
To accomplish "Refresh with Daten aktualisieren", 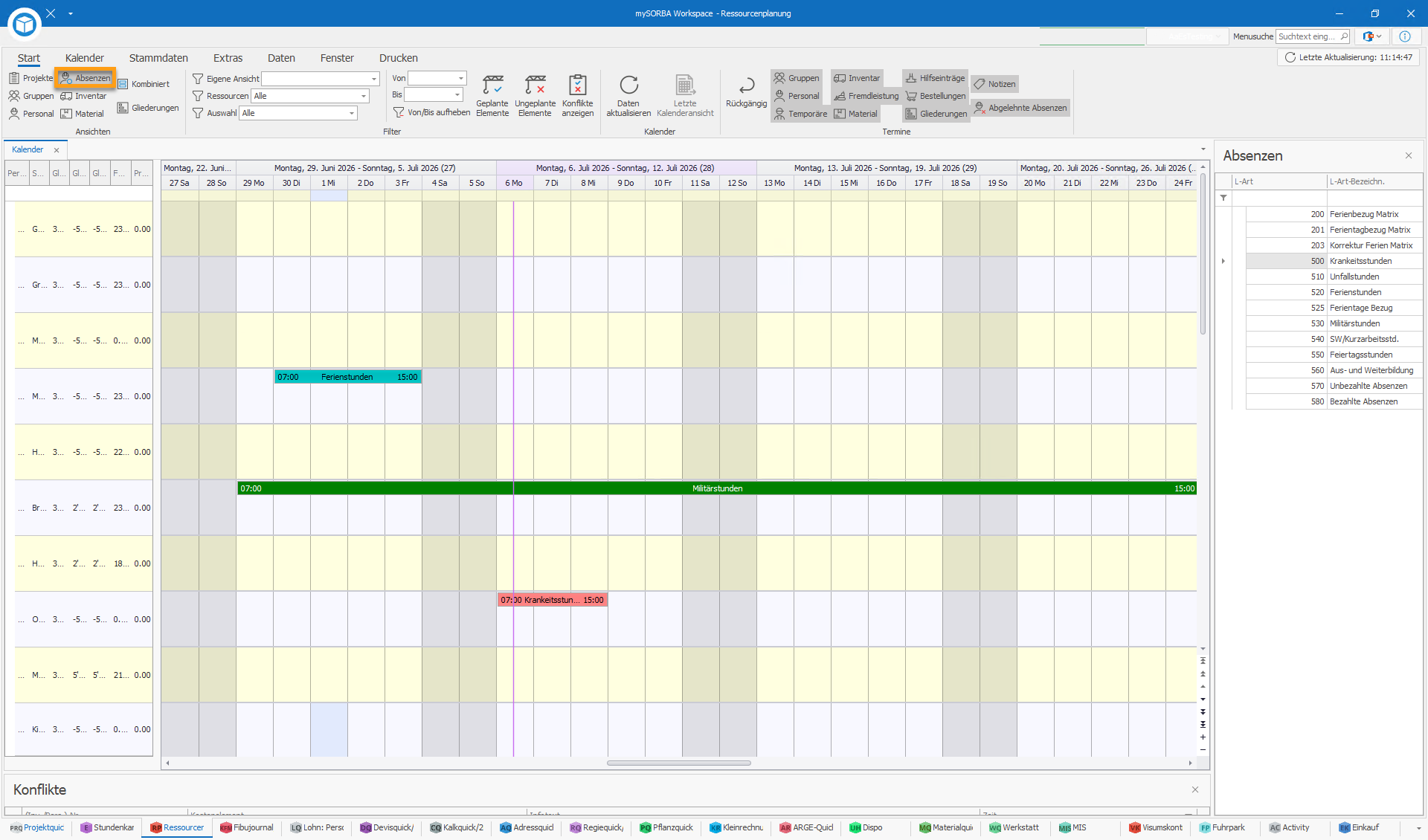I will pyautogui.click(x=628, y=95).
